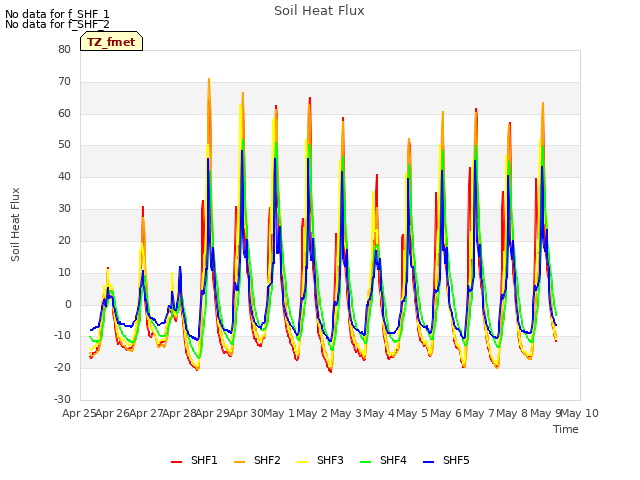Click the '50' y-axis tick label
640x480 pixels.
click(x=64, y=145)
